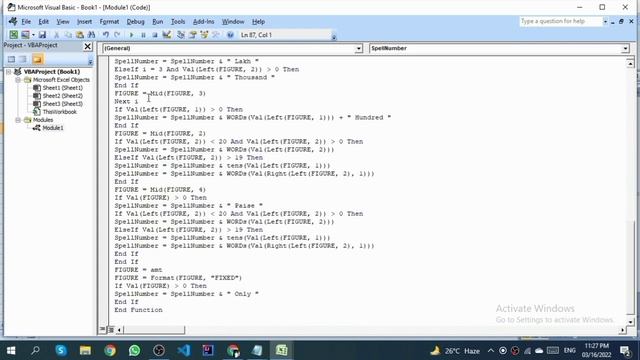Click the vertical scrollbar down arrow in code window
This screenshot has height=360, width=640.
630,322
